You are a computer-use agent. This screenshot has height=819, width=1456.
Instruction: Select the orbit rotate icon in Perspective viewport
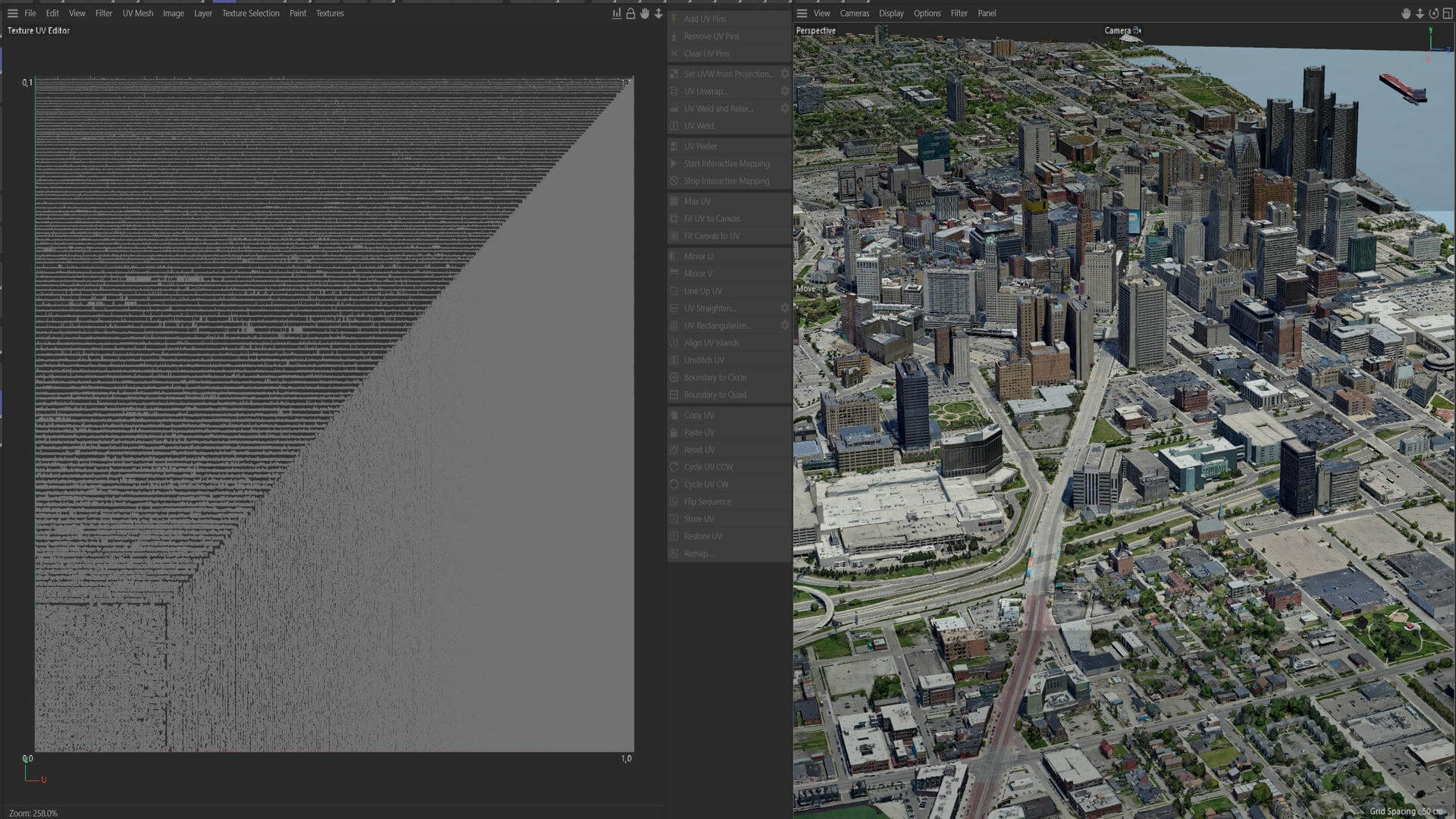[1433, 14]
